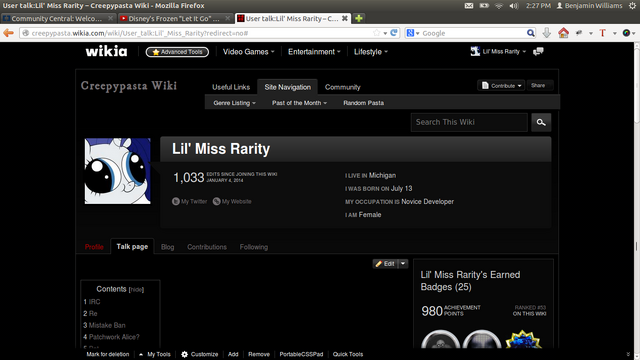This screenshot has height=360, width=640.
Task: Click the red T toolbar icon
Action: coord(602,33)
